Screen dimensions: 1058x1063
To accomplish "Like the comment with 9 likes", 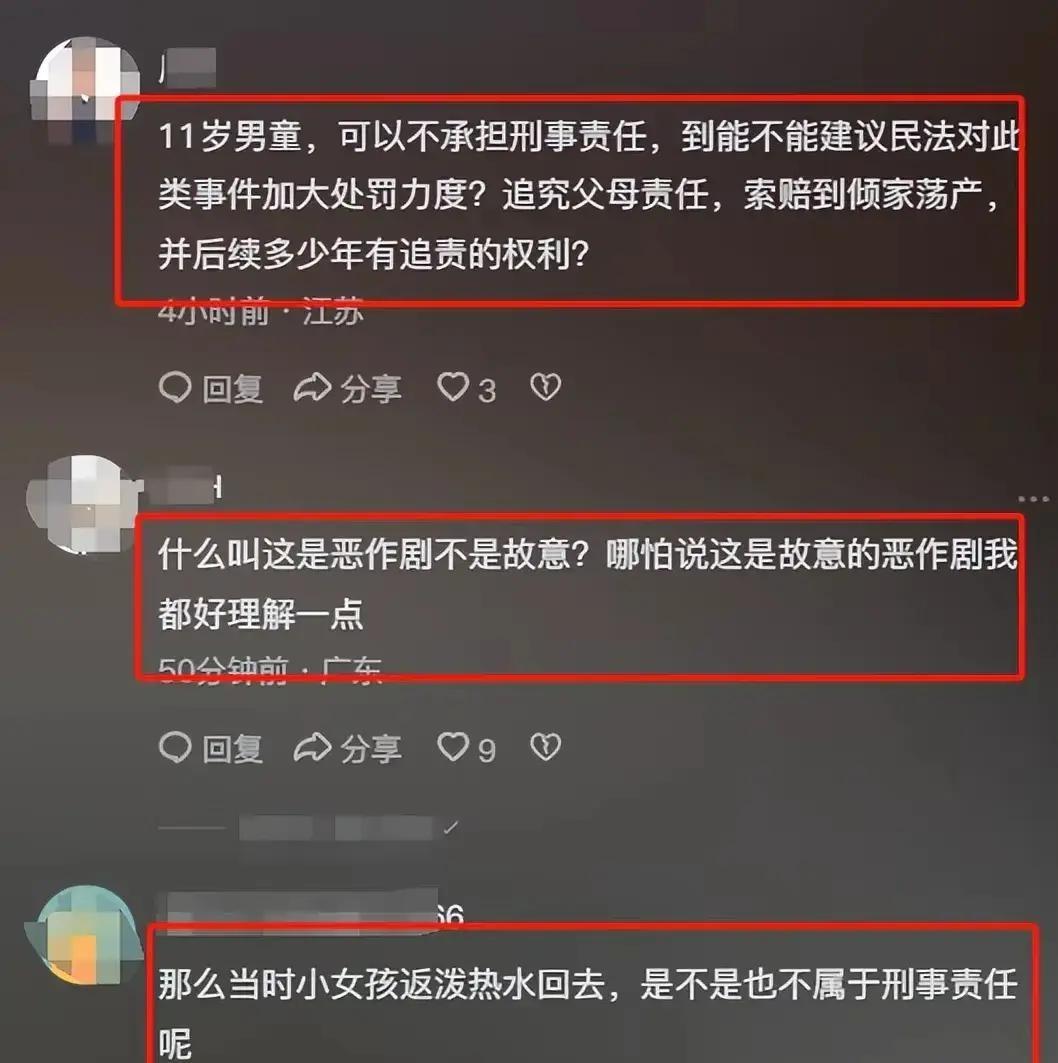I will coord(453,747).
